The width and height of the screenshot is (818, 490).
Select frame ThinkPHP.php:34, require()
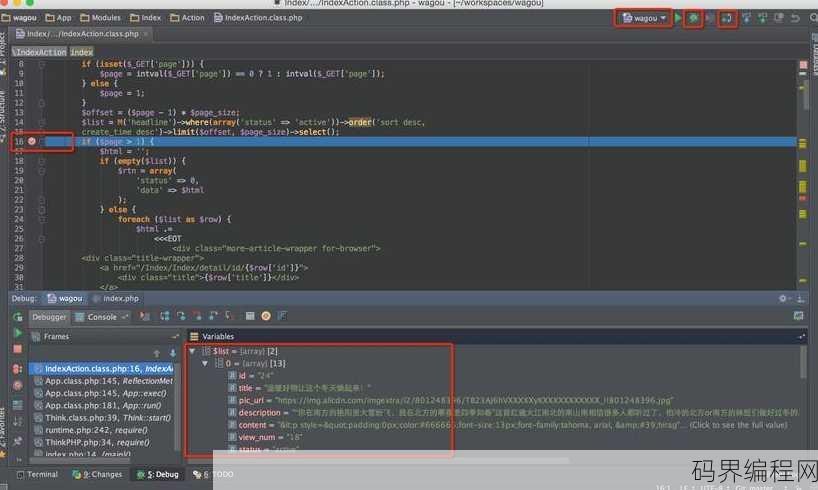tap(103, 442)
